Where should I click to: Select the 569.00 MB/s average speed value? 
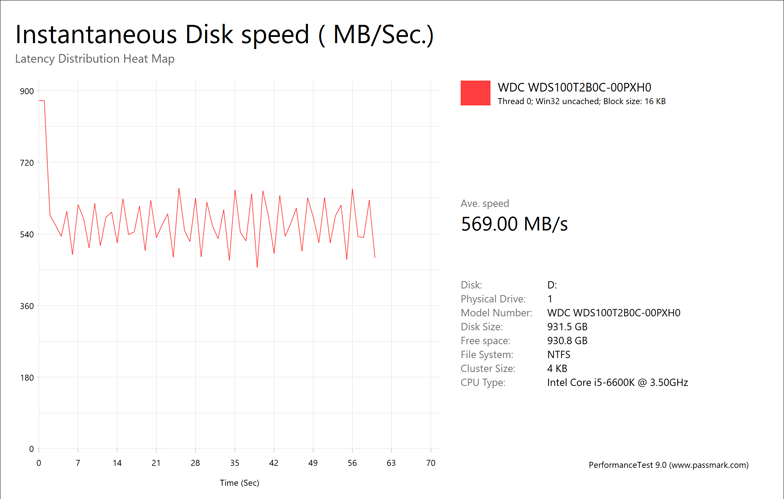[514, 224]
